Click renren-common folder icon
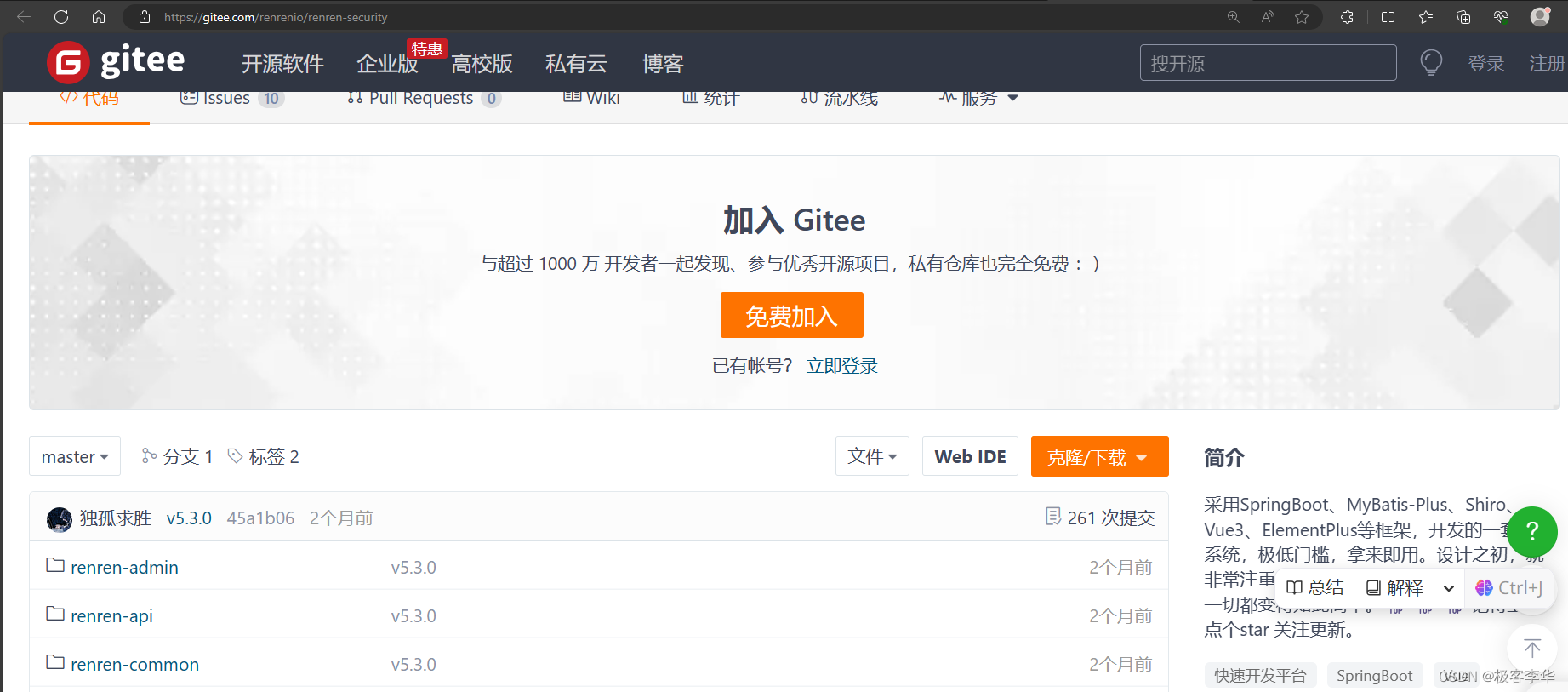 pos(55,662)
